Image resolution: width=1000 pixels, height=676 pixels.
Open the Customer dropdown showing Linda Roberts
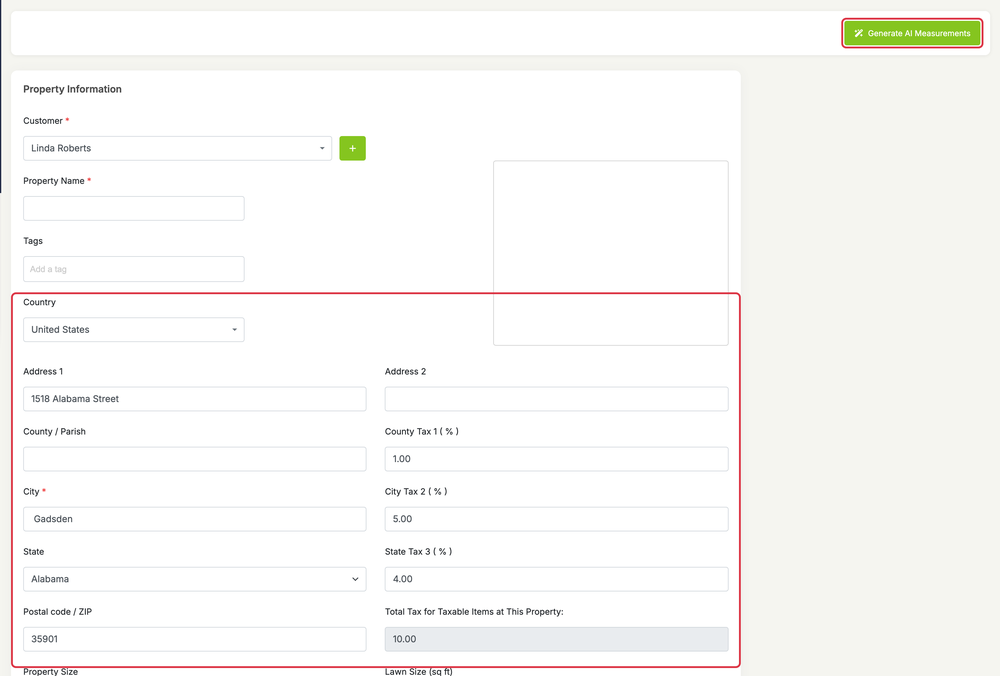[177, 149]
